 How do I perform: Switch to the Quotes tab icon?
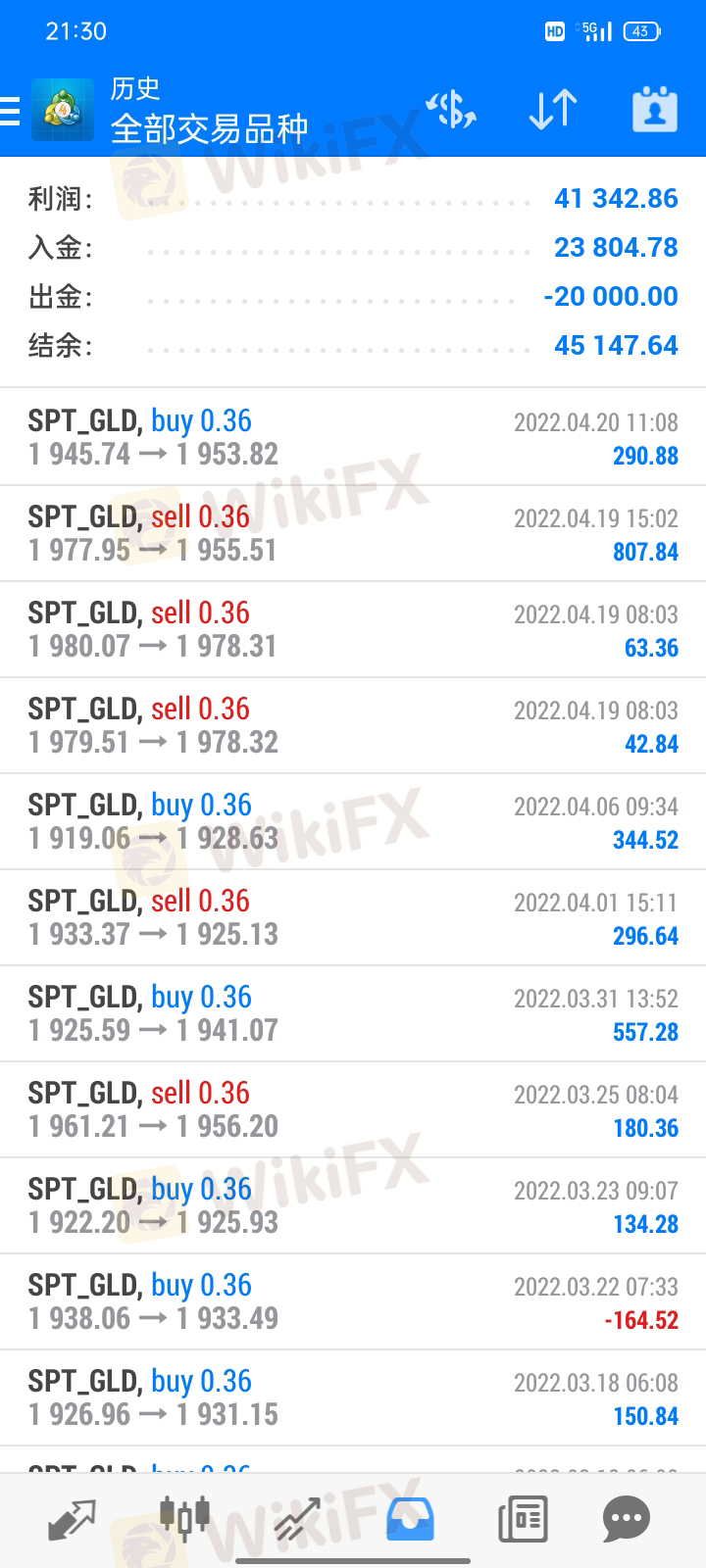72,1519
